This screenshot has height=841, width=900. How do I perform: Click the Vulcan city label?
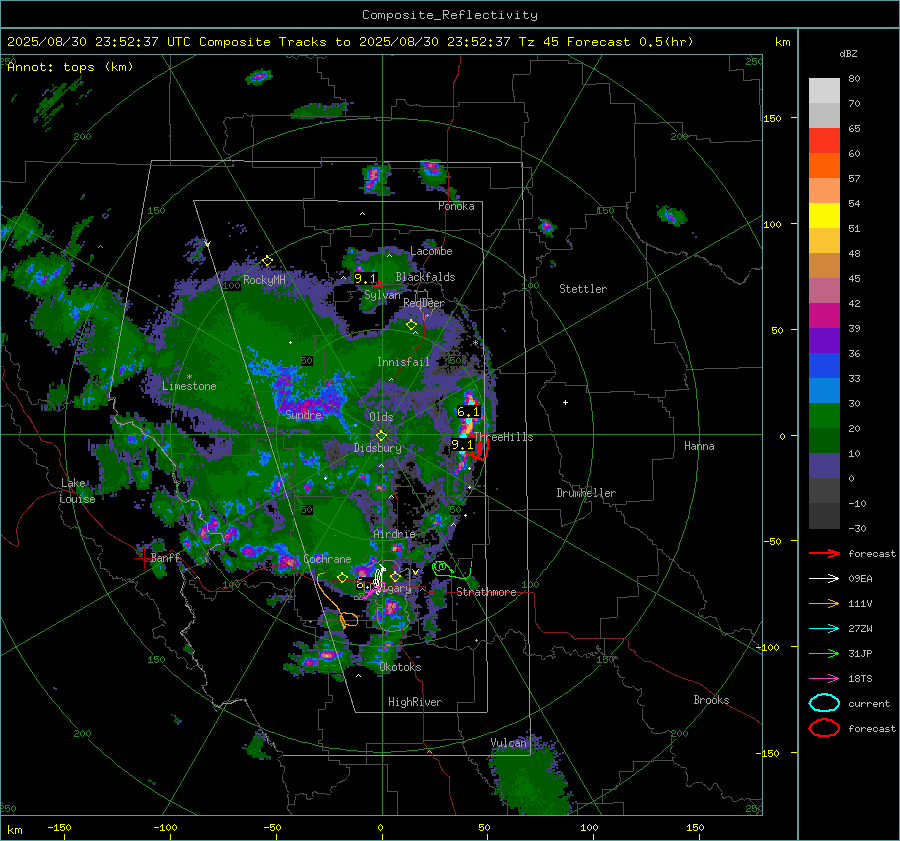(x=509, y=743)
